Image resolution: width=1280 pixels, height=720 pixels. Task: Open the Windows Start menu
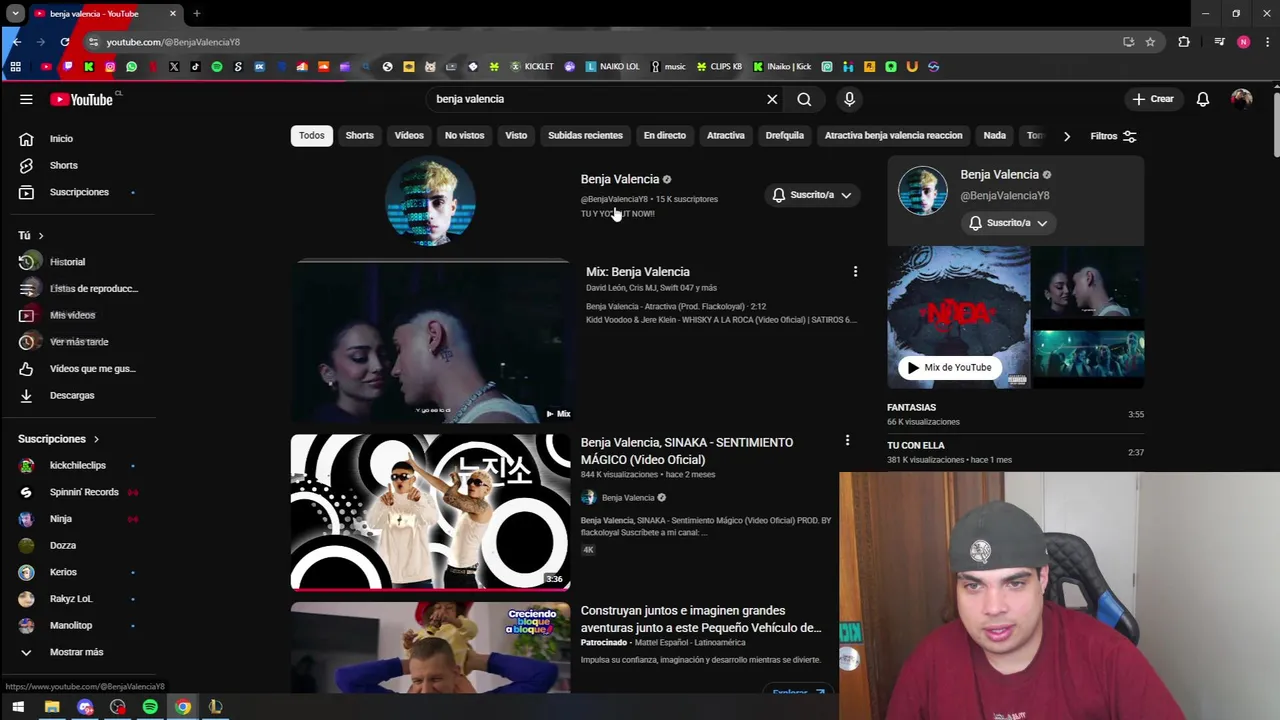pos(18,707)
